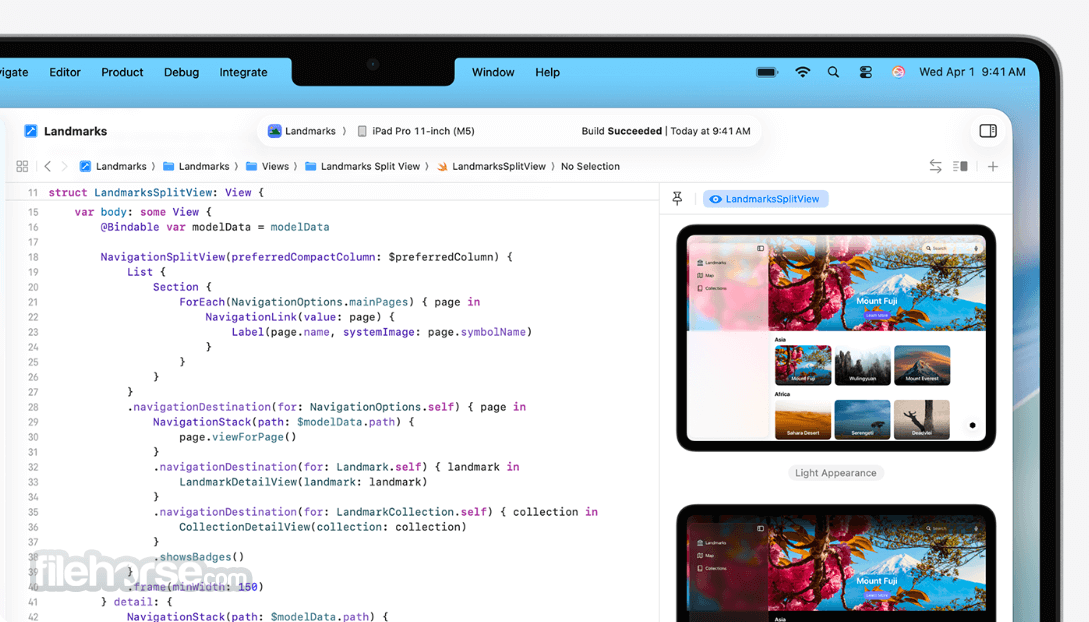Click struct LandmarksSplitView declaration line
Screen dimensions: 1089x622
(156, 192)
